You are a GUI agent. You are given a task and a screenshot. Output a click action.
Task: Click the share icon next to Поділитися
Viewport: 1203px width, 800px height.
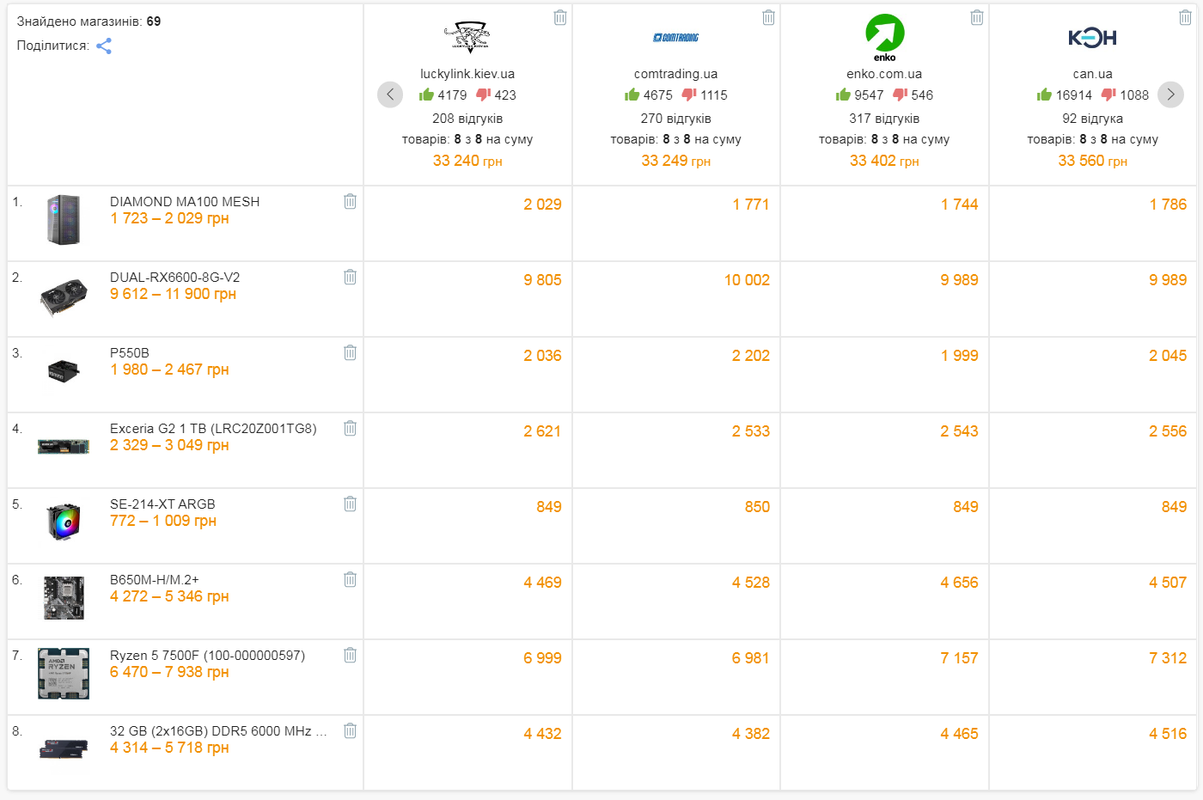[x=104, y=46]
